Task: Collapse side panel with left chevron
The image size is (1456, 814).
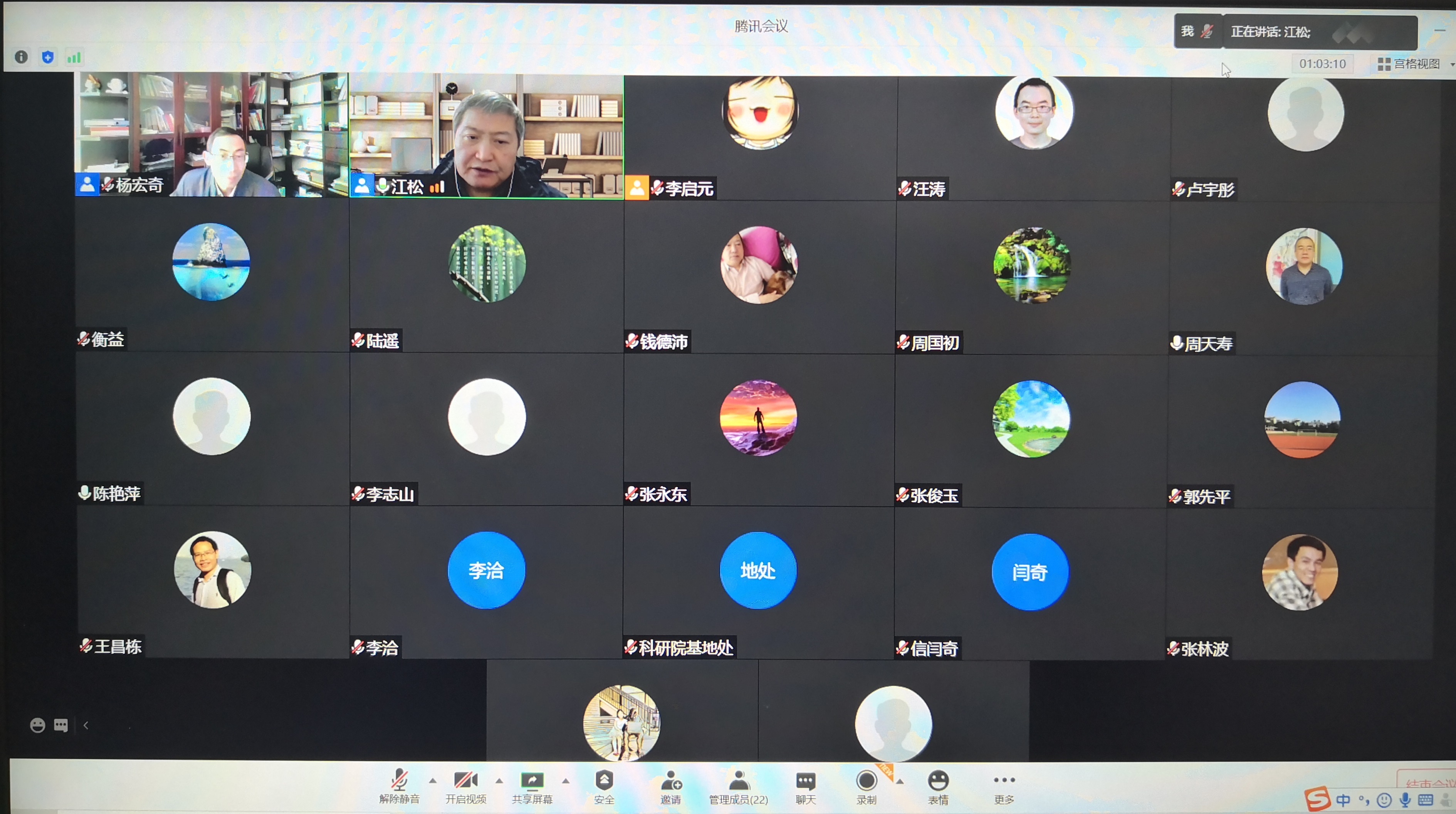Action: 86,725
